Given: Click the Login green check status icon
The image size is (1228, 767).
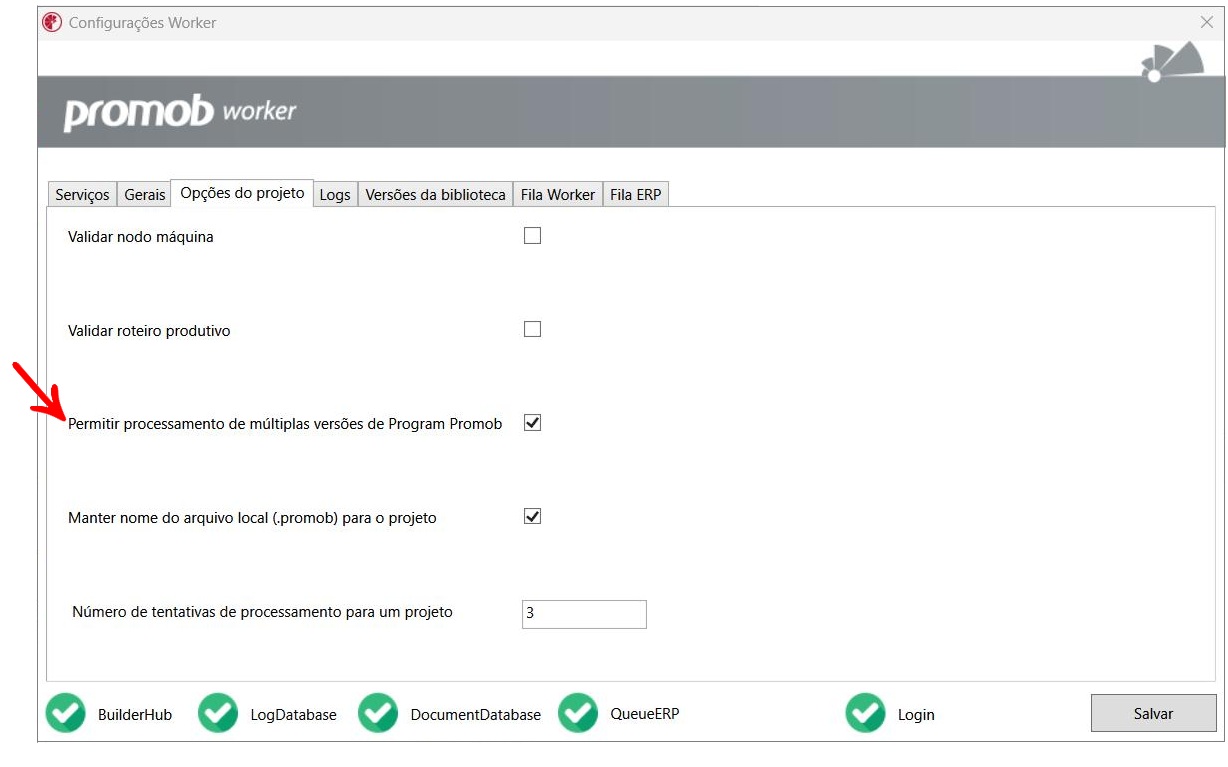Looking at the screenshot, I should (x=865, y=713).
